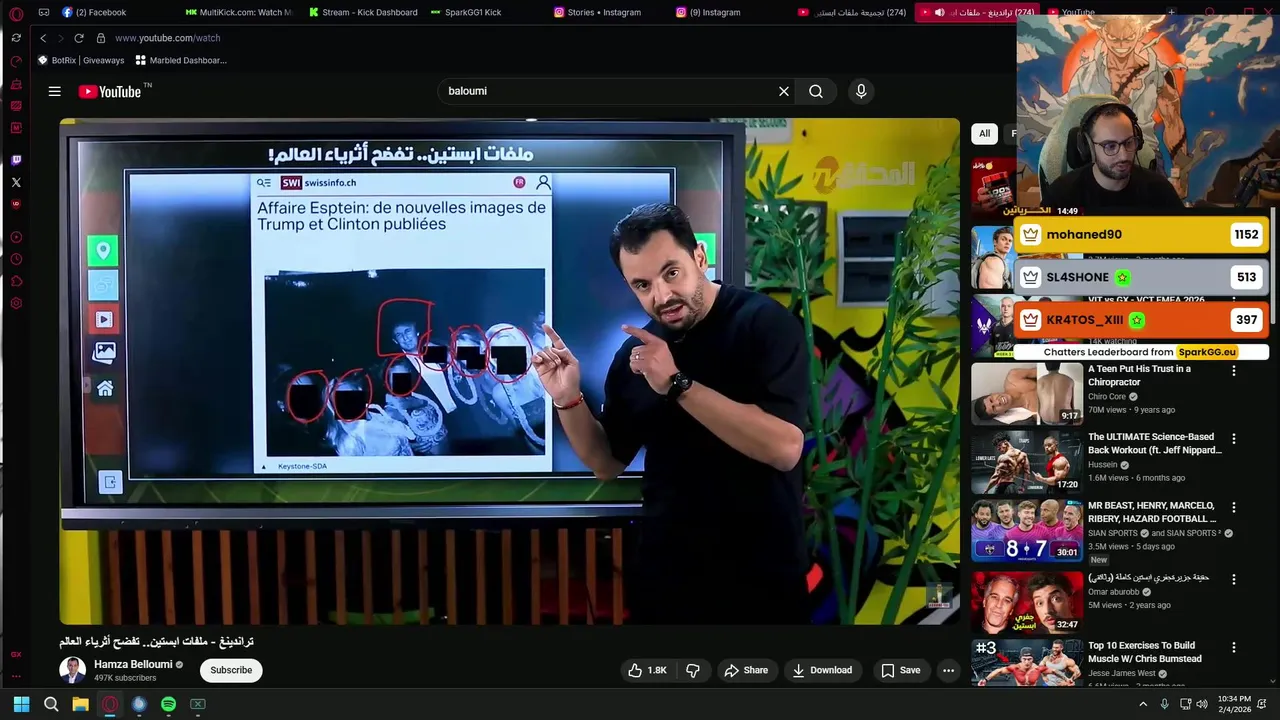Open the workspaces icon left of tabs
This screenshot has height=720, width=1280.
click(44, 12)
